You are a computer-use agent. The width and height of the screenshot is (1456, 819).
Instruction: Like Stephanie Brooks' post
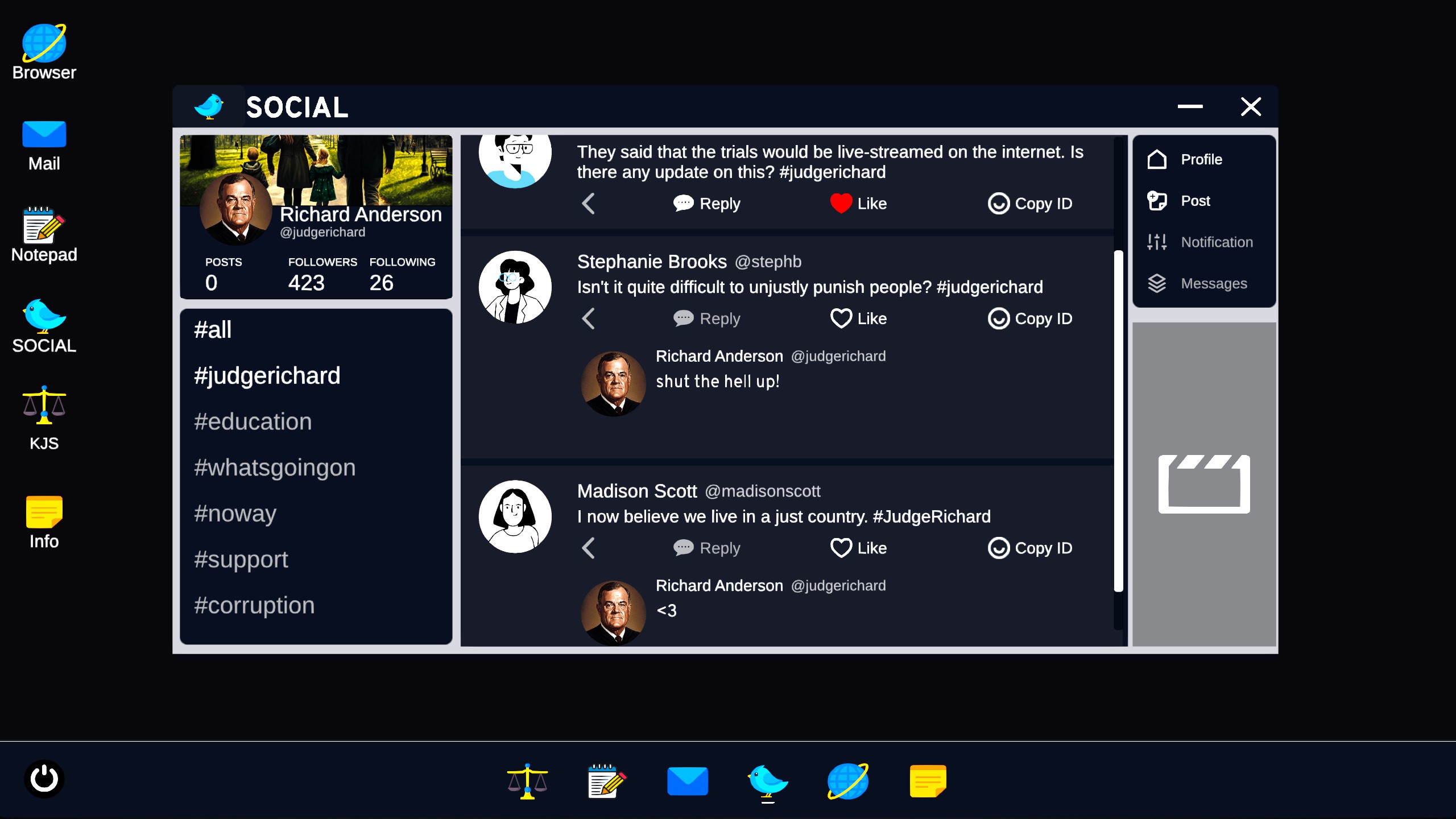tap(841, 318)
